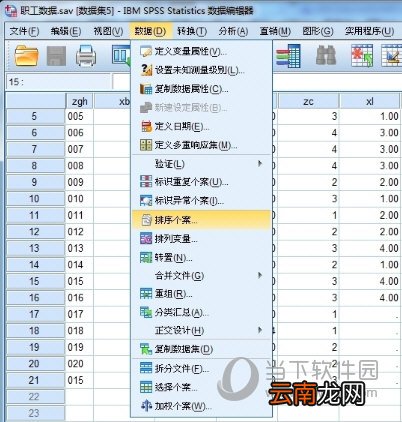The height and width of the screenshot is (422, 402).
Task: Click the cell reference box showing 15
Action: pyautogui.click(x=58, y=82)
